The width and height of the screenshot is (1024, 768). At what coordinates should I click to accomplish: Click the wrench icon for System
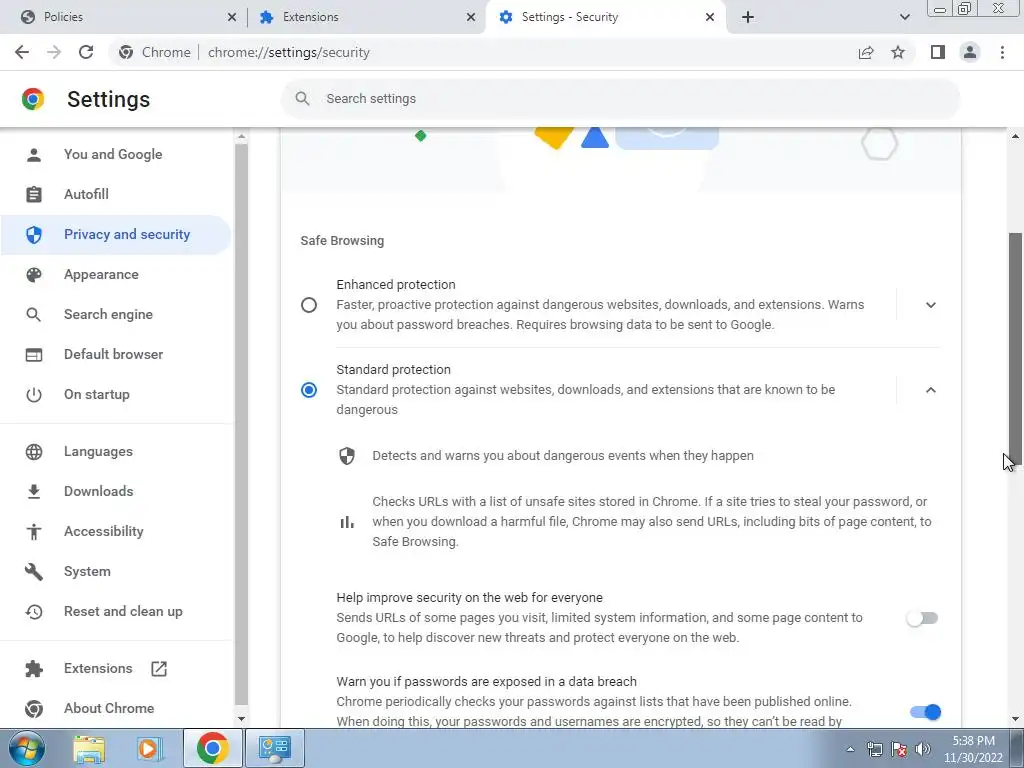[34, 571]
